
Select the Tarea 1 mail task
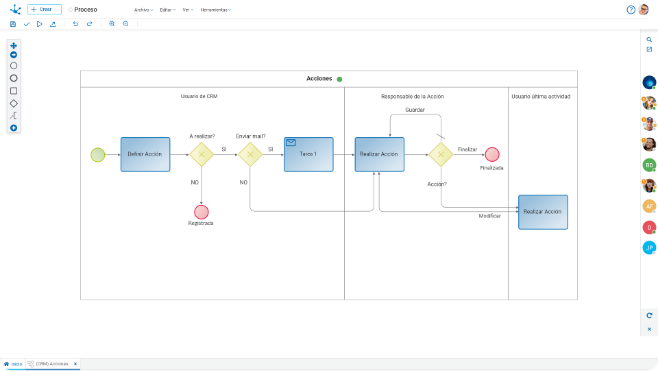click(309, 154)
